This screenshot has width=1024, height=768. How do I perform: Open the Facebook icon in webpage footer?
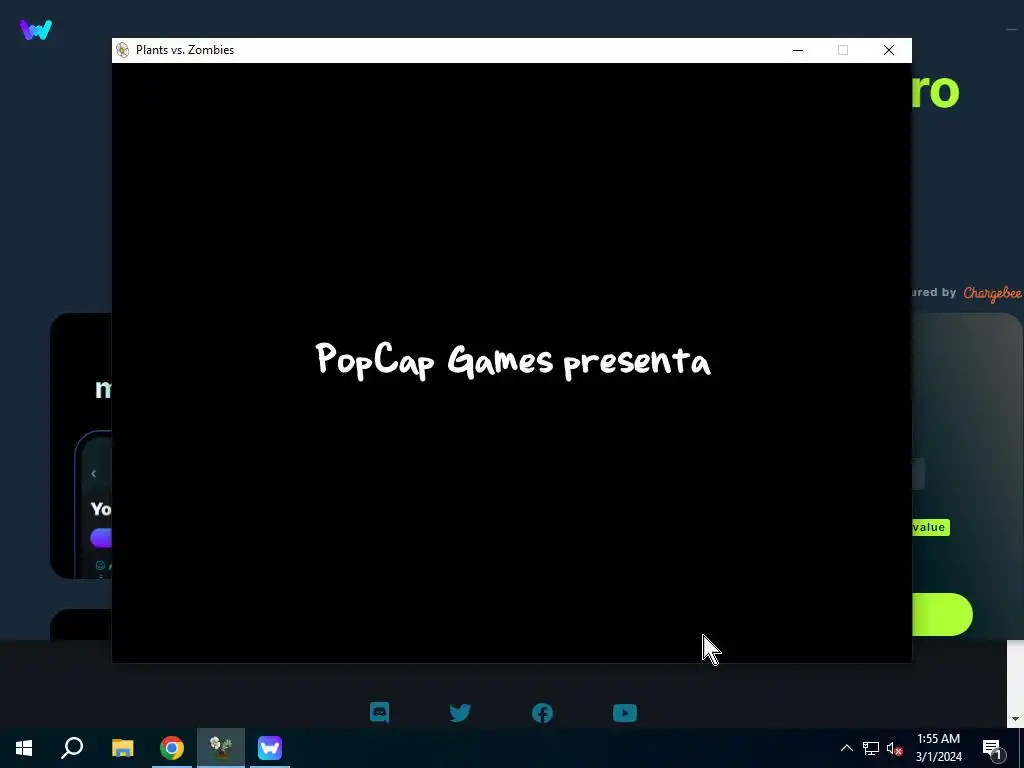coord(542,712)
